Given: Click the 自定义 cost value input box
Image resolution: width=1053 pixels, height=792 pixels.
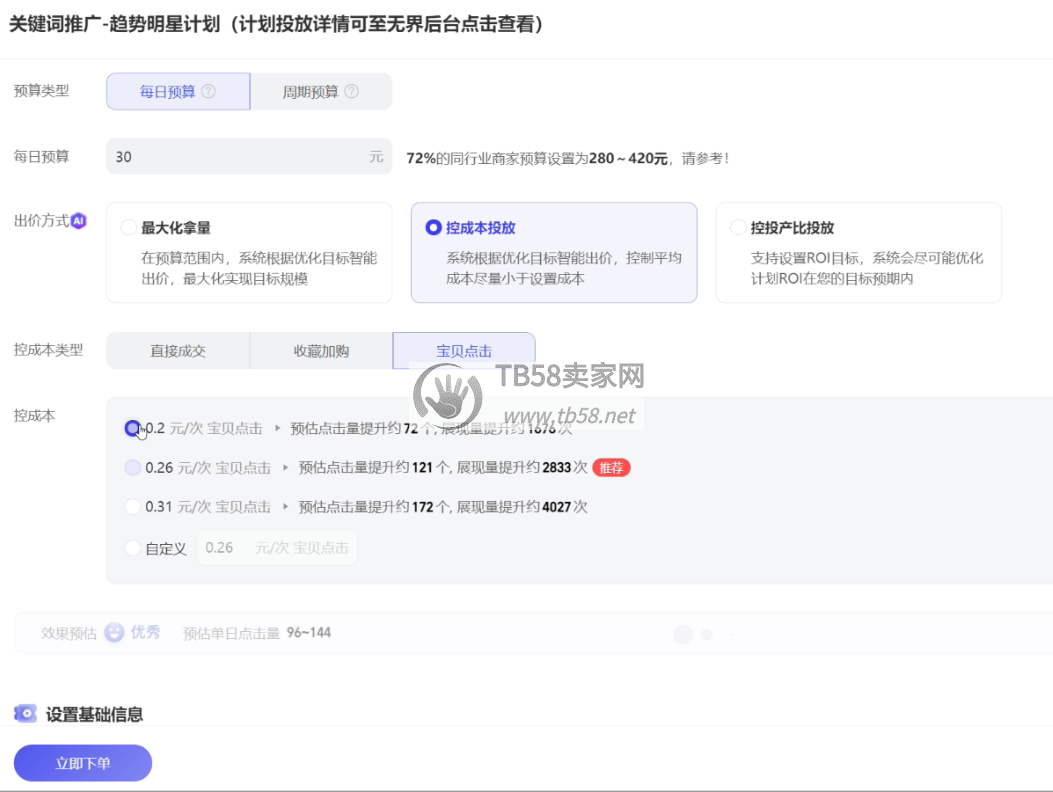Looking at the screenshot, I should tap(276, 548).
